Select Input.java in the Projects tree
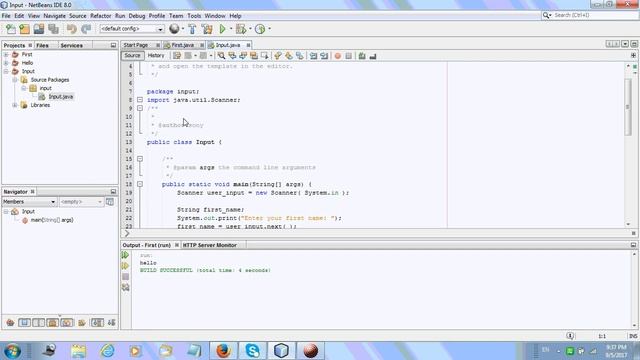Screen dimensions: 640x360 (x=60, y=97)
